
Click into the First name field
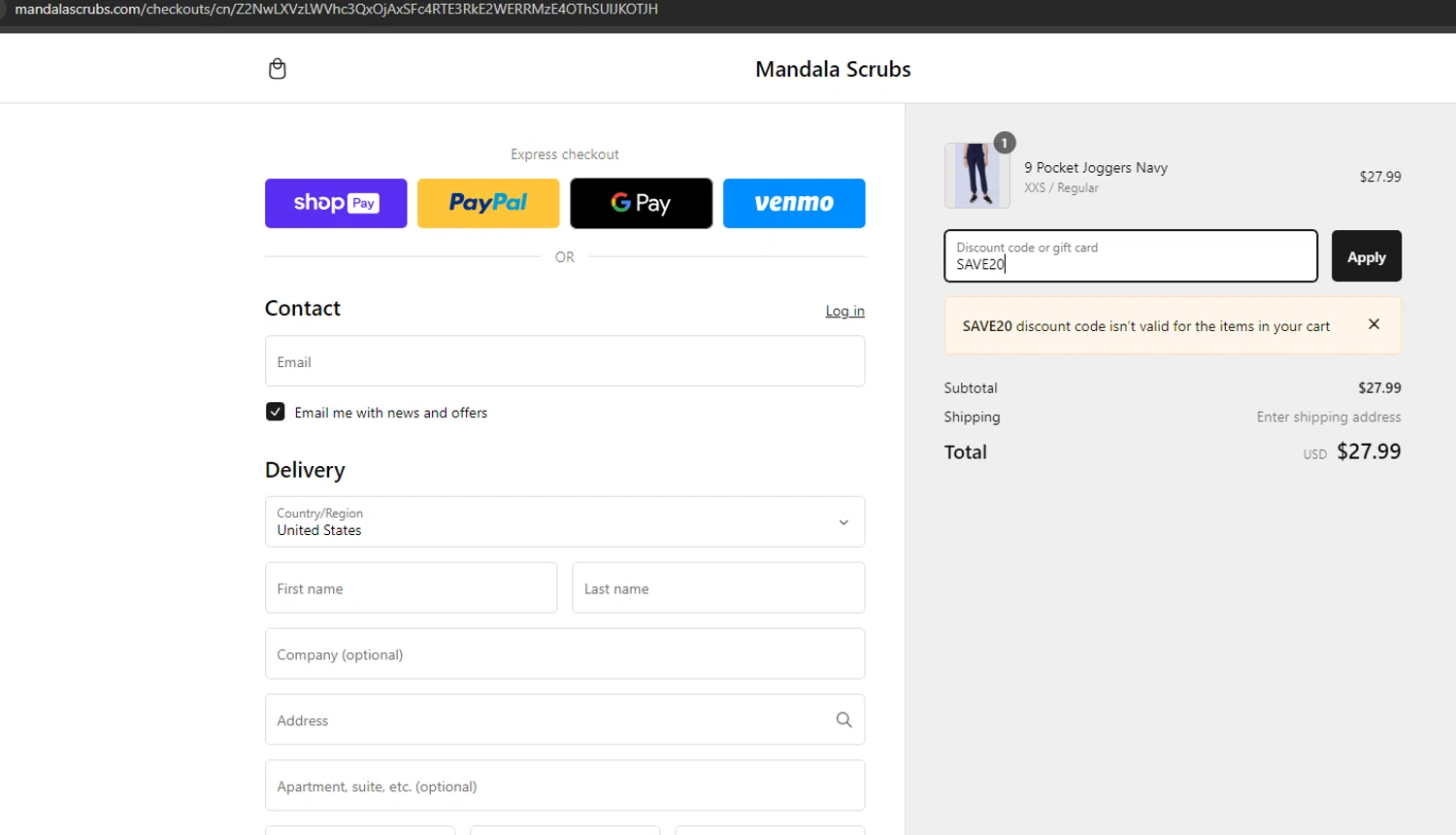click(x=412, y=587)
